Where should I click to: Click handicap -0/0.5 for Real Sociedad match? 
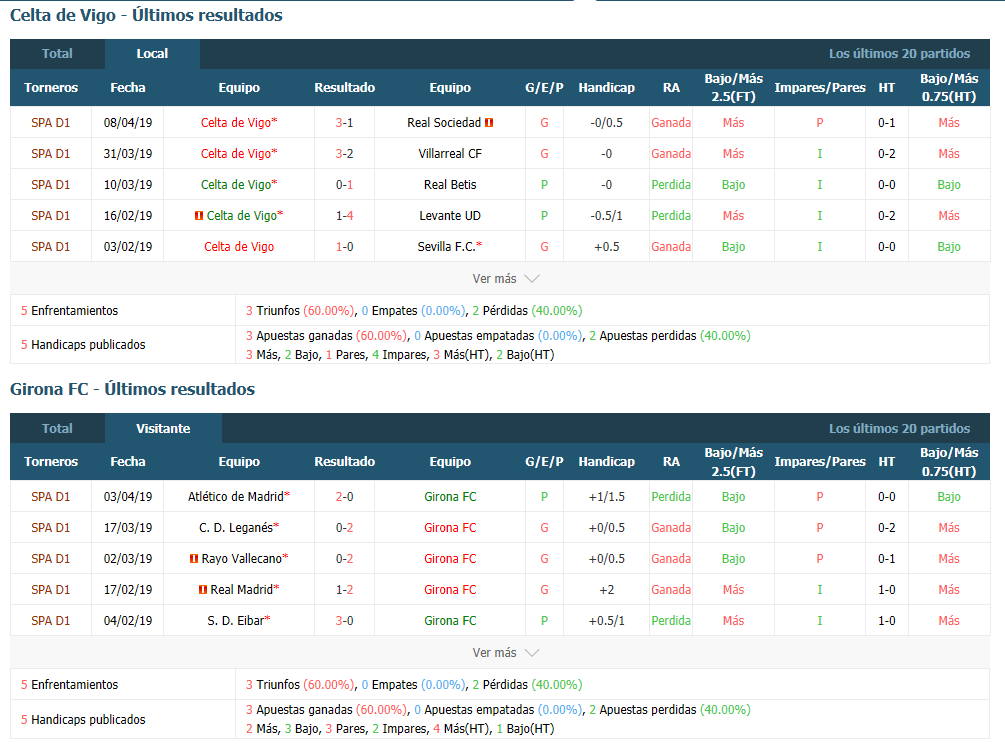[x=606, y=122]
